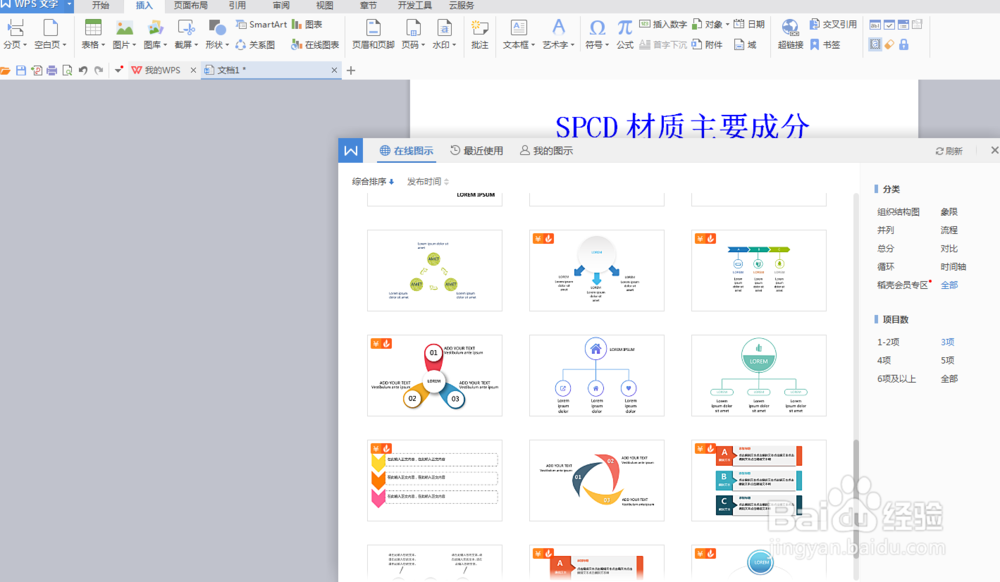The image size is (1000, 582).
Task: Print the document via printer icon
Action: 52,70
